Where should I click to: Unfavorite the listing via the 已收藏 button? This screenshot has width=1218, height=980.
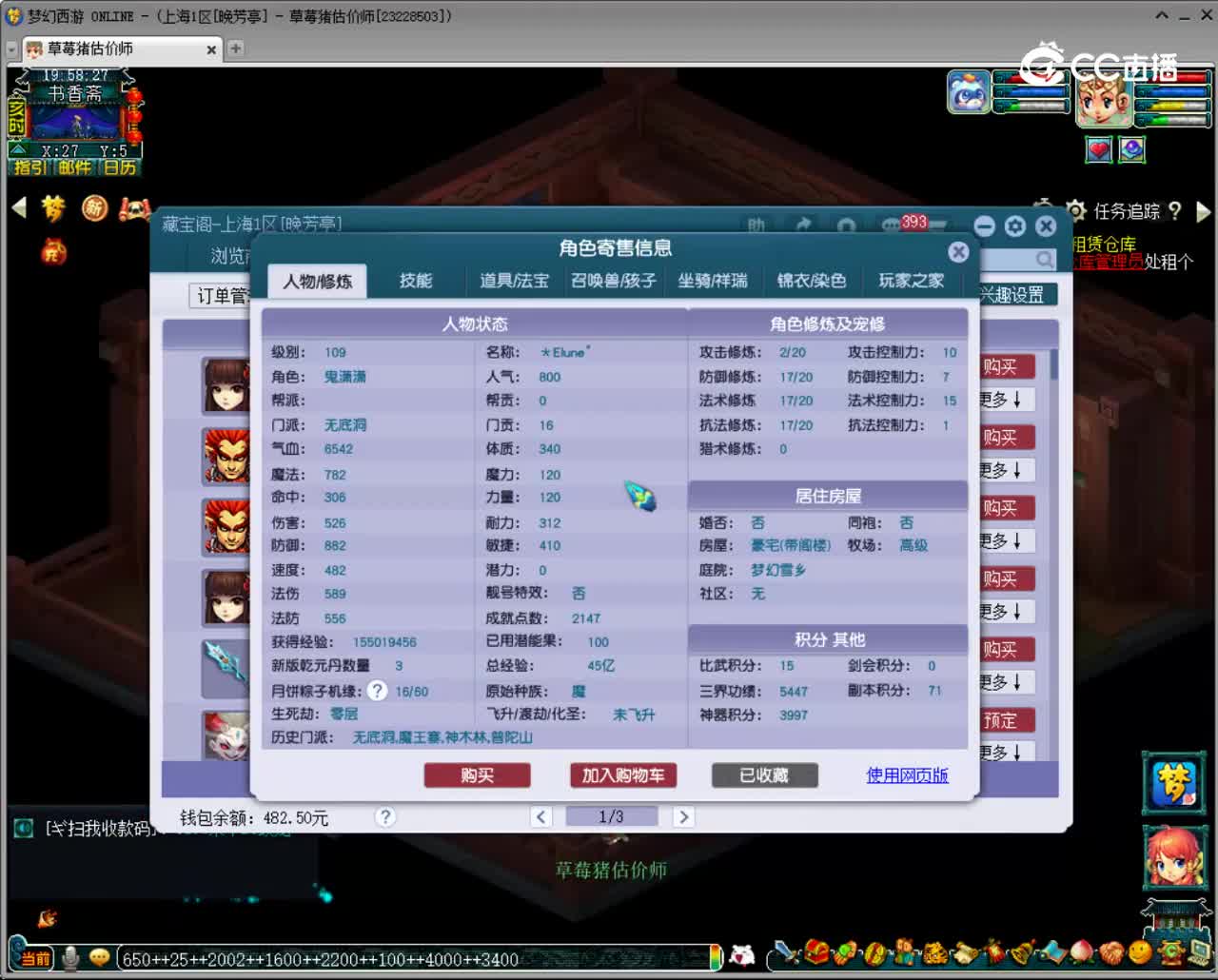click(x=764, y=775)
